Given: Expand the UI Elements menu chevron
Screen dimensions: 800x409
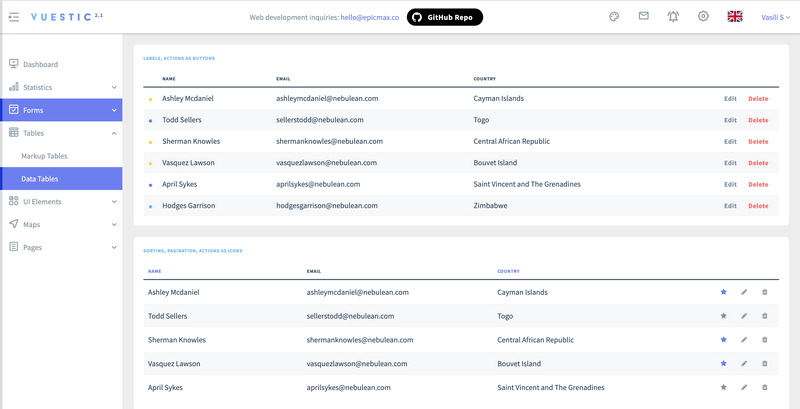Looking at the screenshot, I should (x=114, y=201).
